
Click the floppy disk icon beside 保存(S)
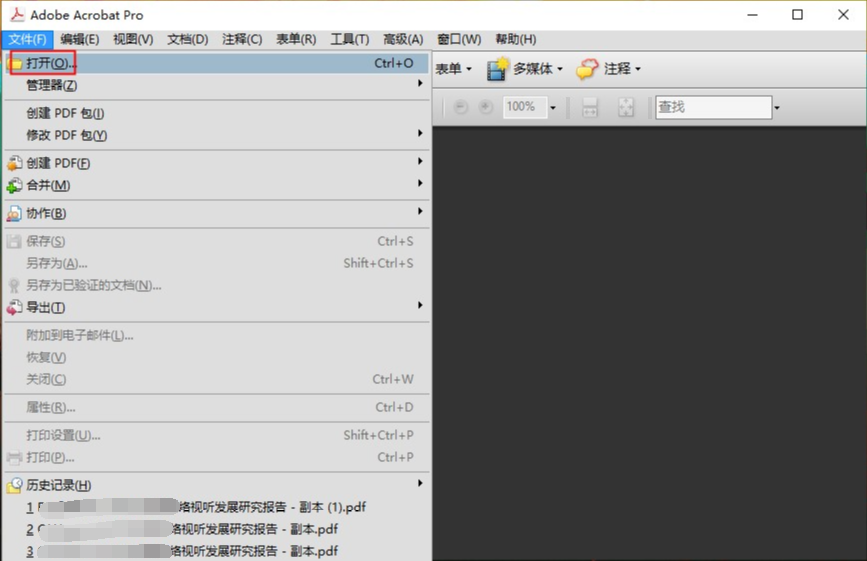point(14,242)
